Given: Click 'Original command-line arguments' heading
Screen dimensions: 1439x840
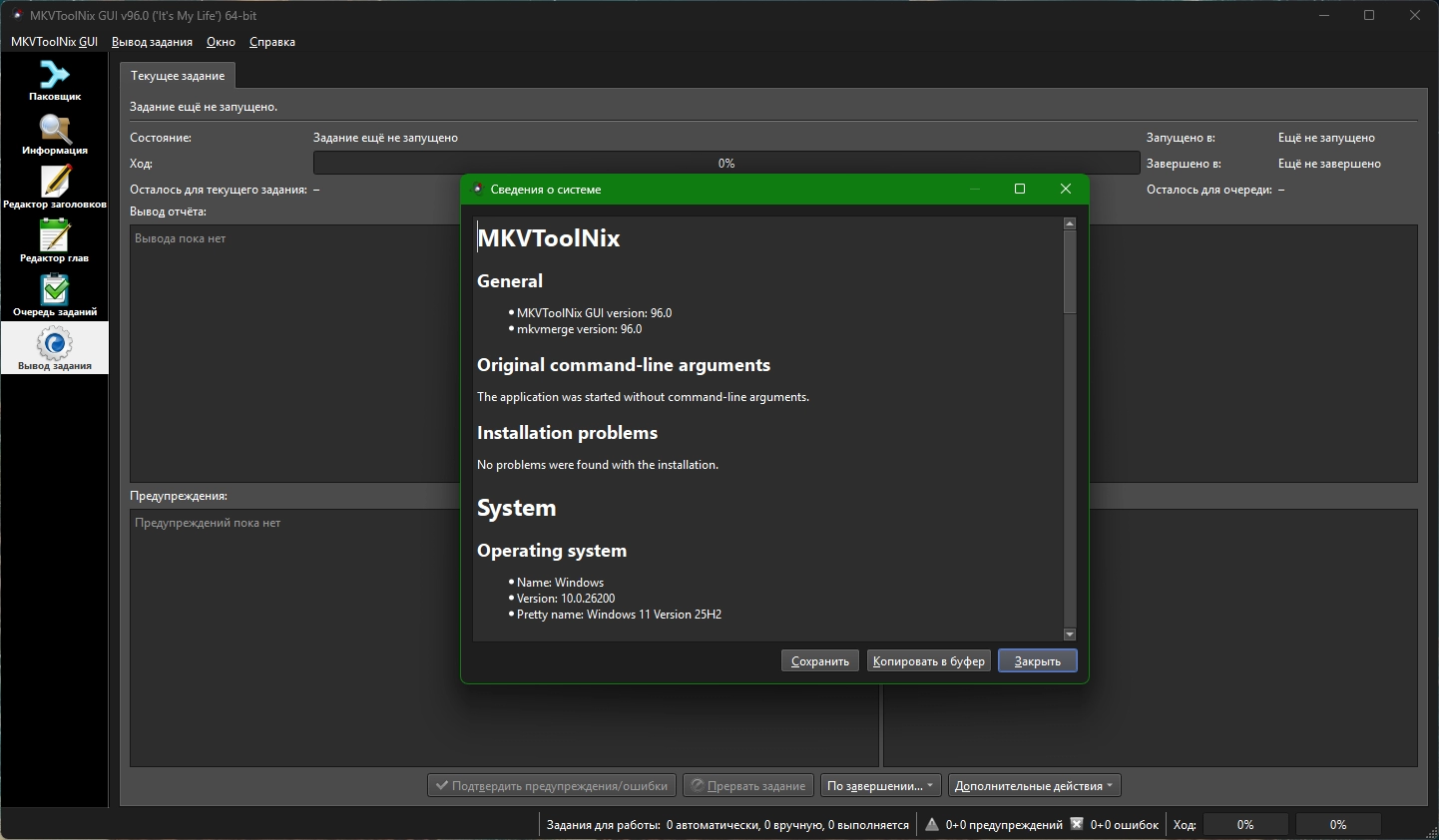Looking at the screenshot, I should coord(624,365).
